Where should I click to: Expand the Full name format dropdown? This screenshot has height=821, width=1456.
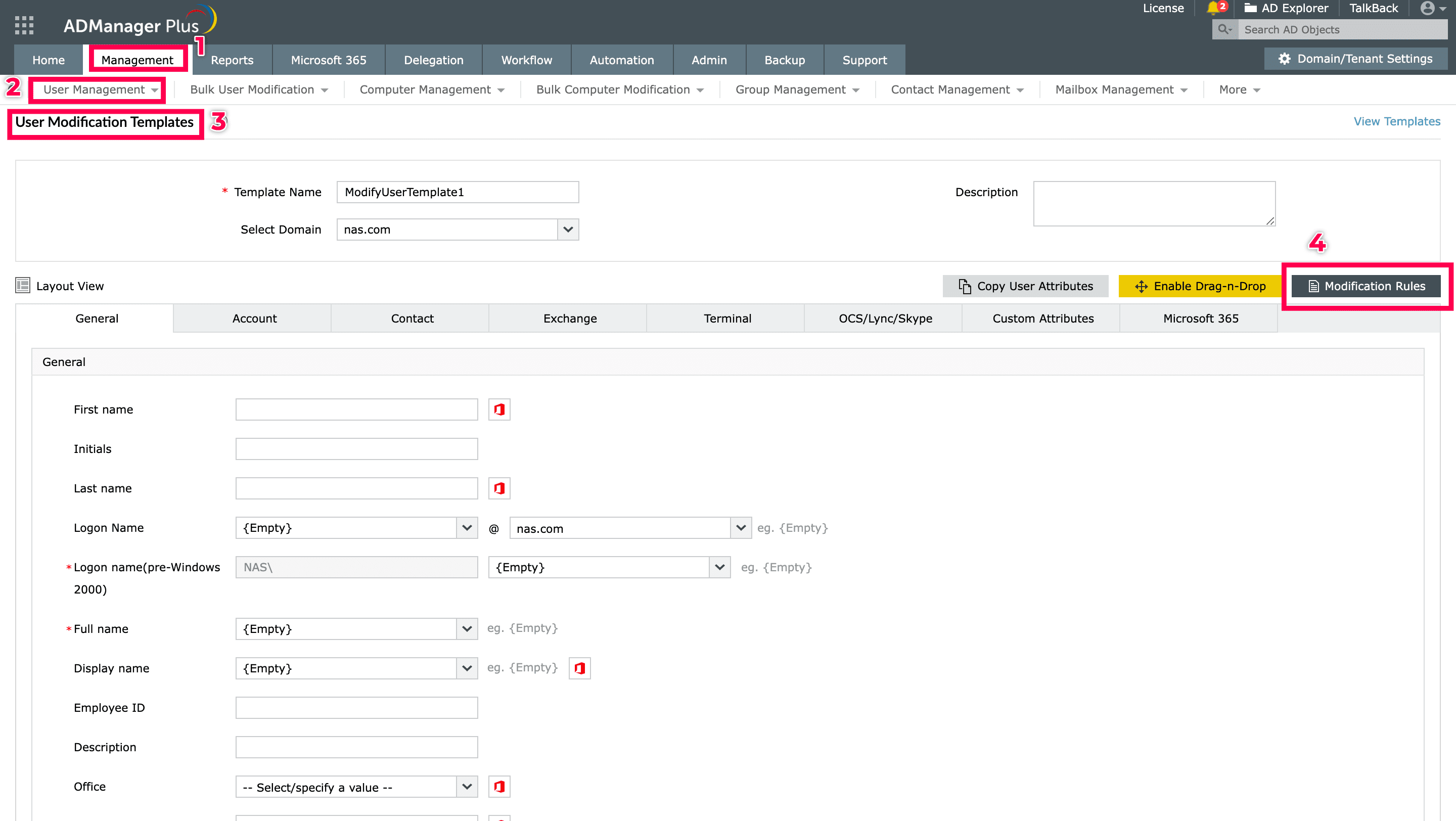point(467,629)
